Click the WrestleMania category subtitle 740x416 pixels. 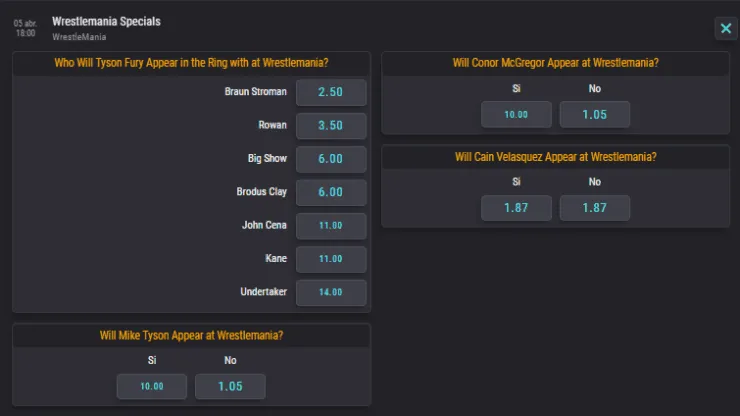80,37
